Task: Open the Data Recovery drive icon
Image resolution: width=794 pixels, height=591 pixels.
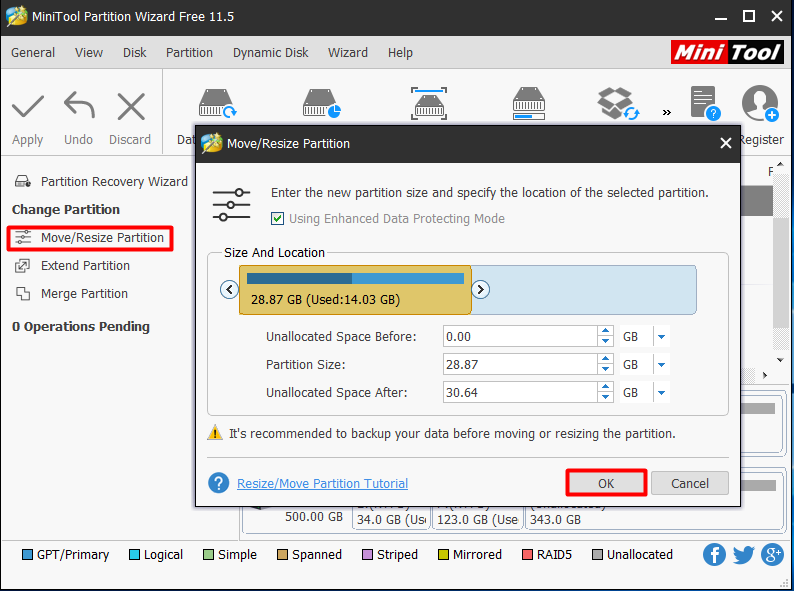Action: click(217, 103)
